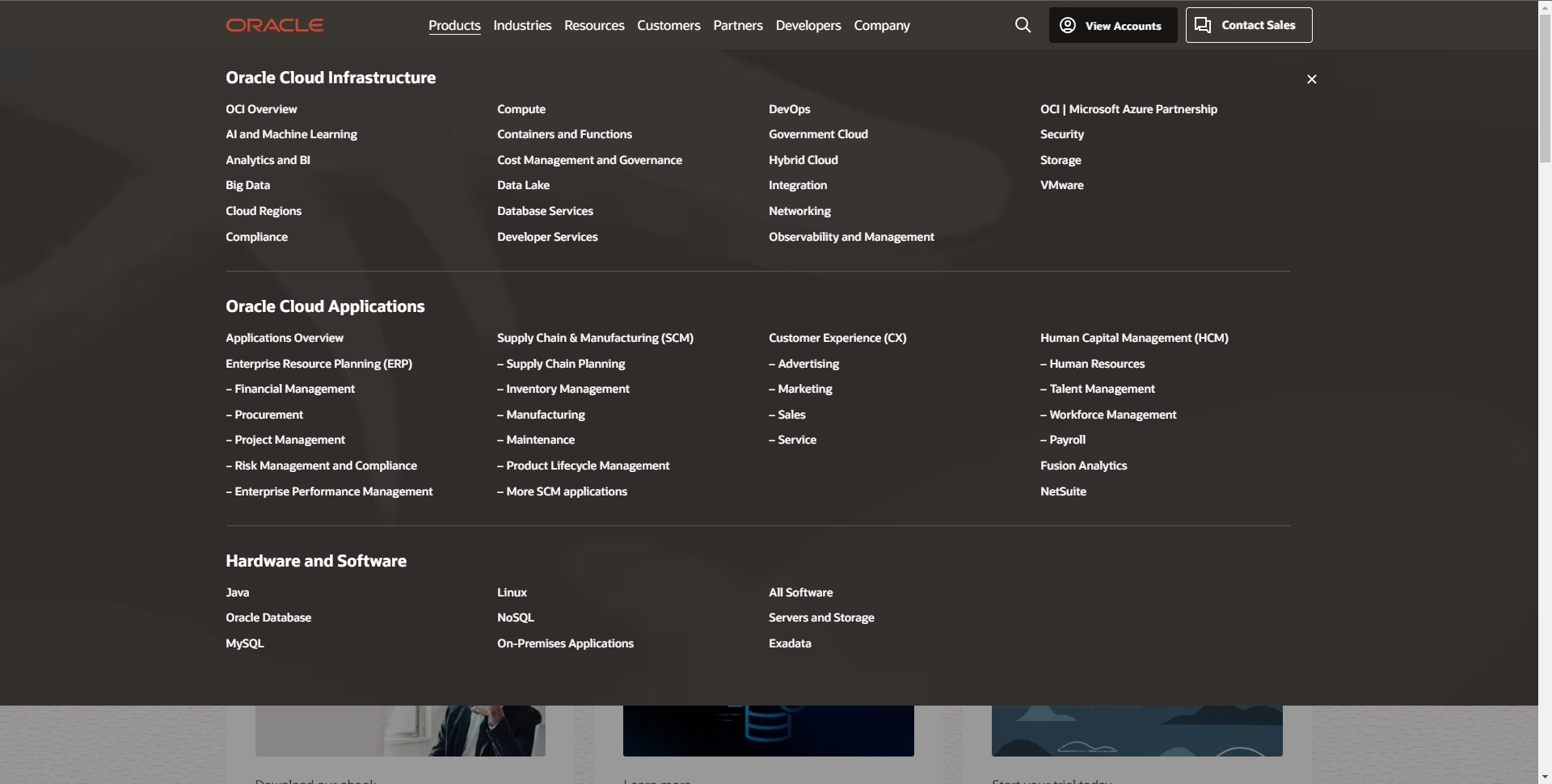Go to Networking
1552x784 pixels.
coord(799,211)
